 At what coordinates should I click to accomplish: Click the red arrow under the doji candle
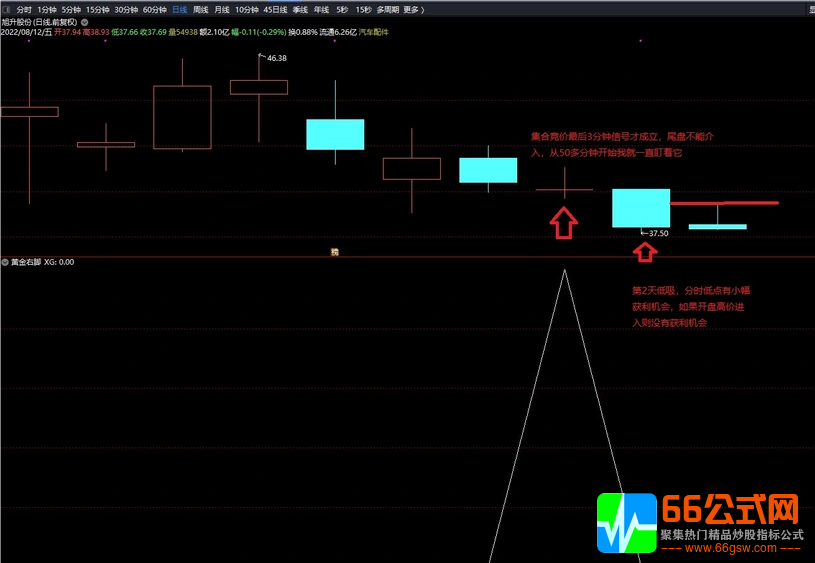[564, 222]
